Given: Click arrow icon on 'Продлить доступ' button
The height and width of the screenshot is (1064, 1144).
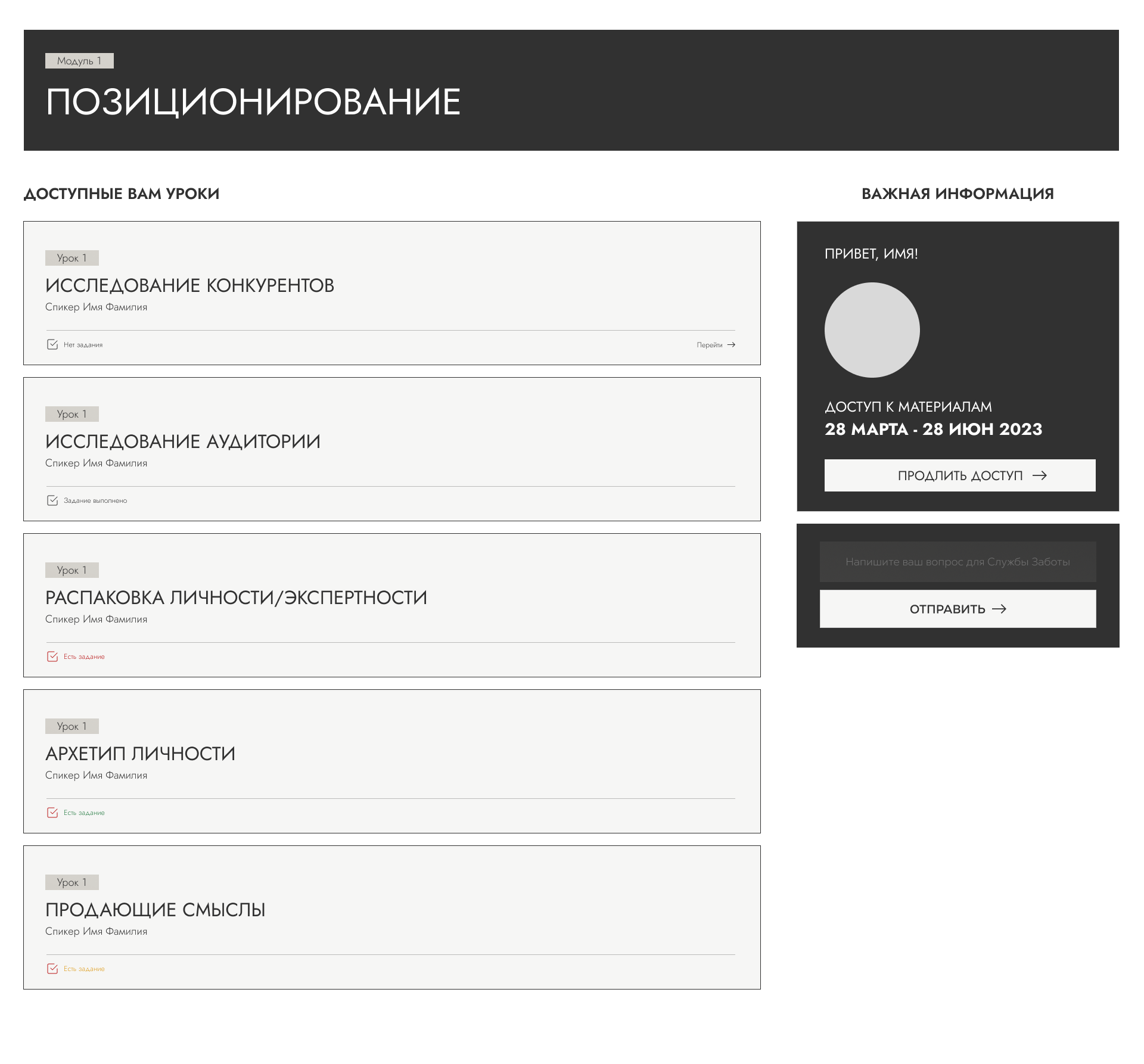Looking at the screenshot, I should (x=1040, y=475).
